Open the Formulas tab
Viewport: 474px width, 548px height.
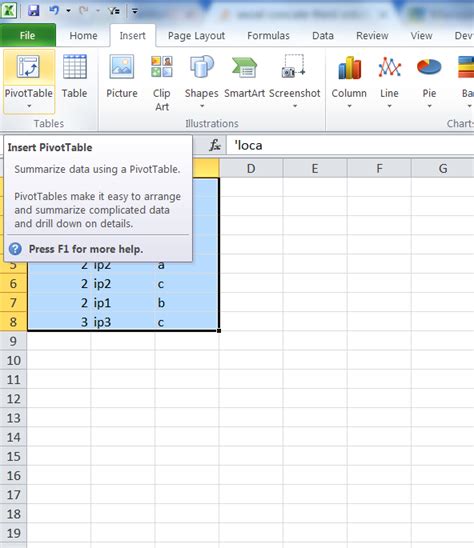point(268,35)
